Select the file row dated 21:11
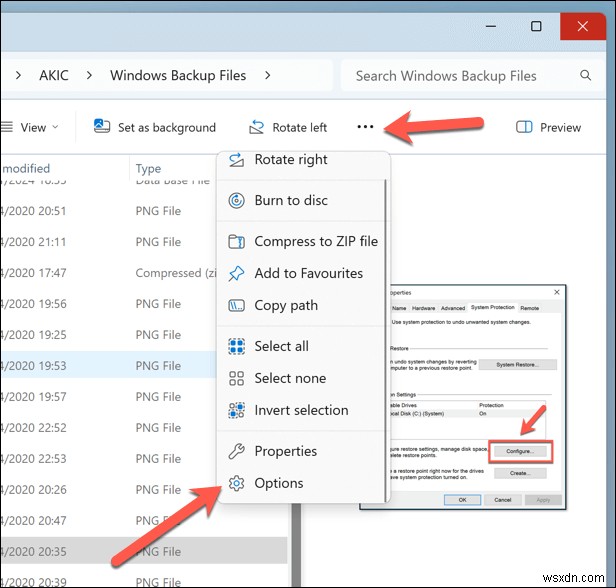 pyautogui.click(x=108, y=242)
